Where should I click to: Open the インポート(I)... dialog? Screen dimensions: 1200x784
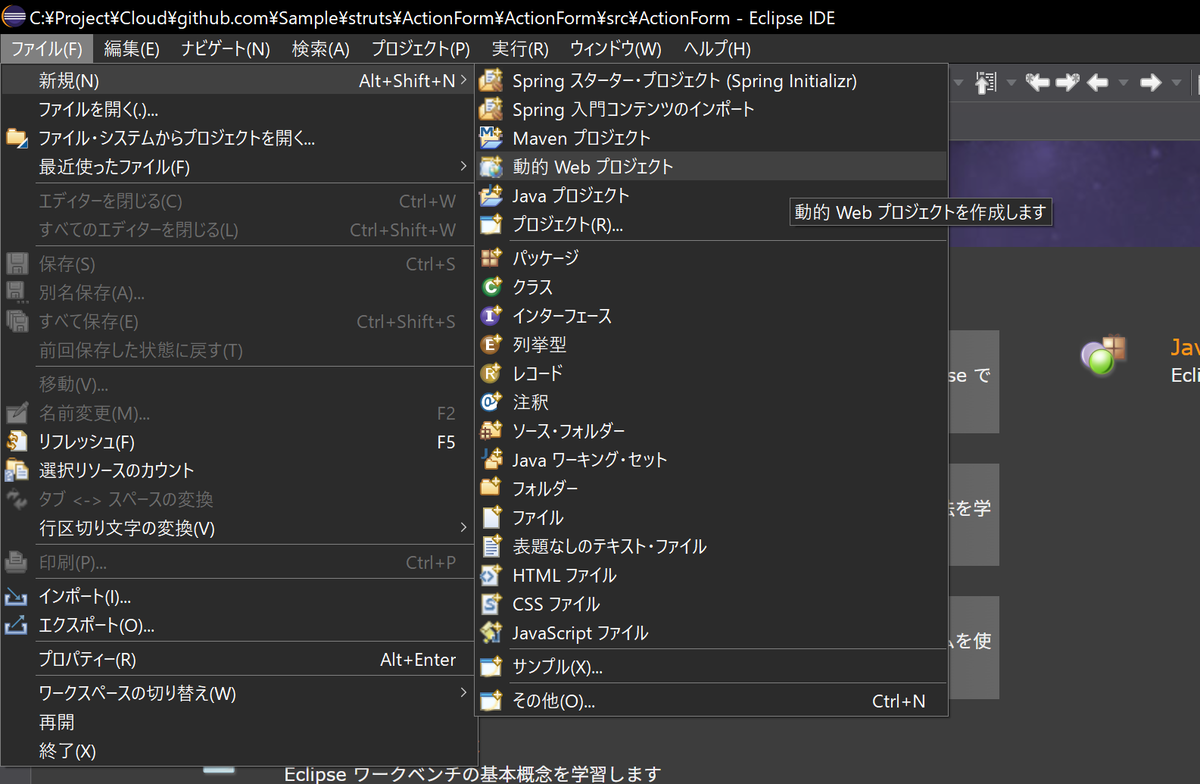tap(238, 598)
